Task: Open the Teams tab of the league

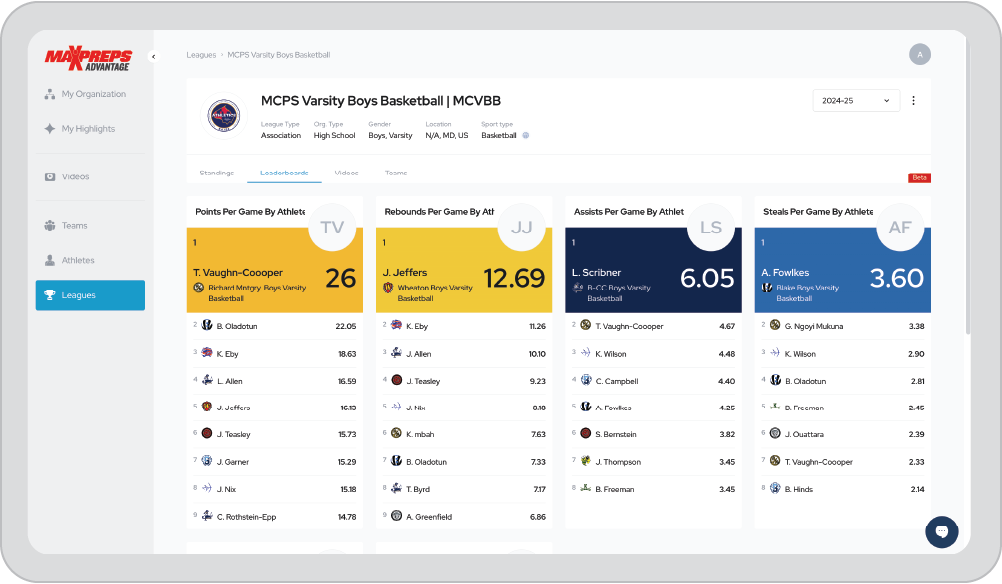Action: (395, 172)
